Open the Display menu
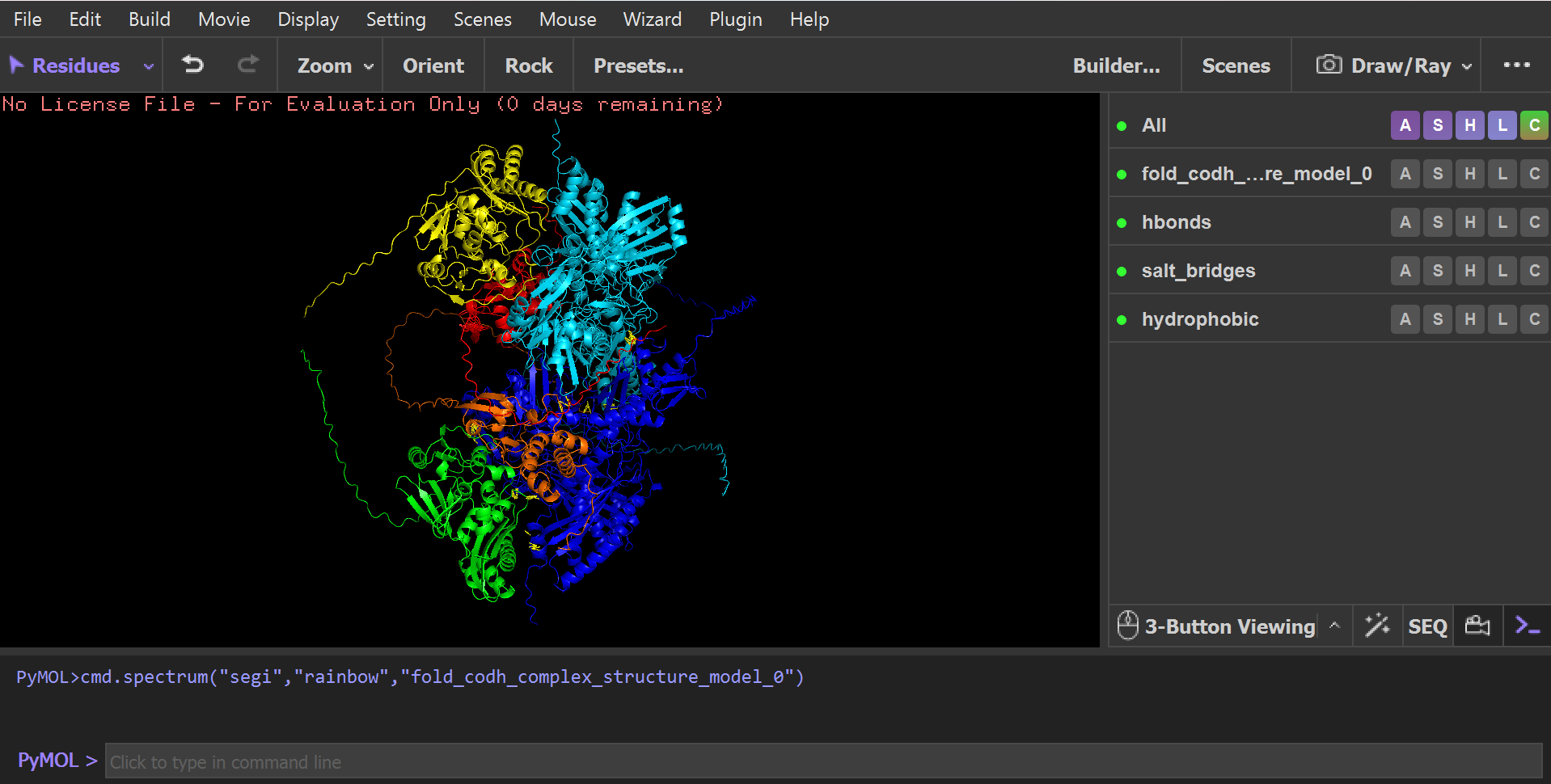 click(x=308, y=19)
